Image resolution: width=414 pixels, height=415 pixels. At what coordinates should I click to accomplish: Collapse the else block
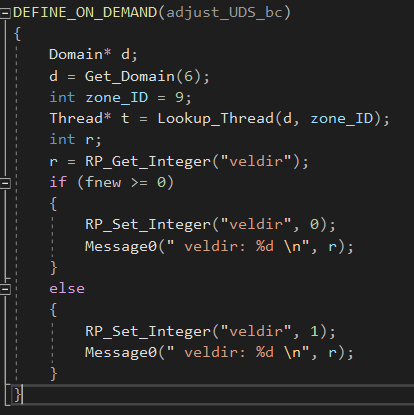tap(5, 289)
